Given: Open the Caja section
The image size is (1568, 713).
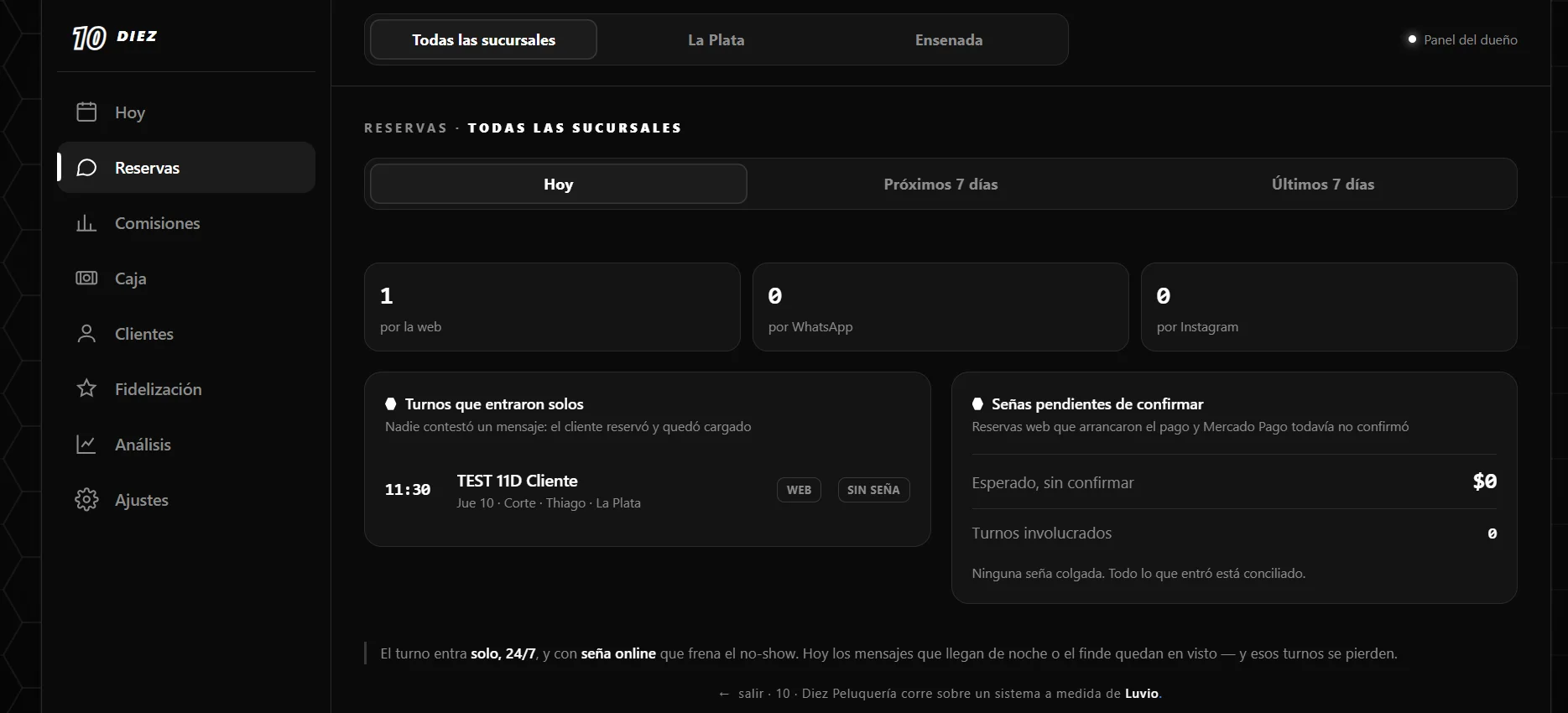Looking at the screenshot, I should [x=186, y=278].
